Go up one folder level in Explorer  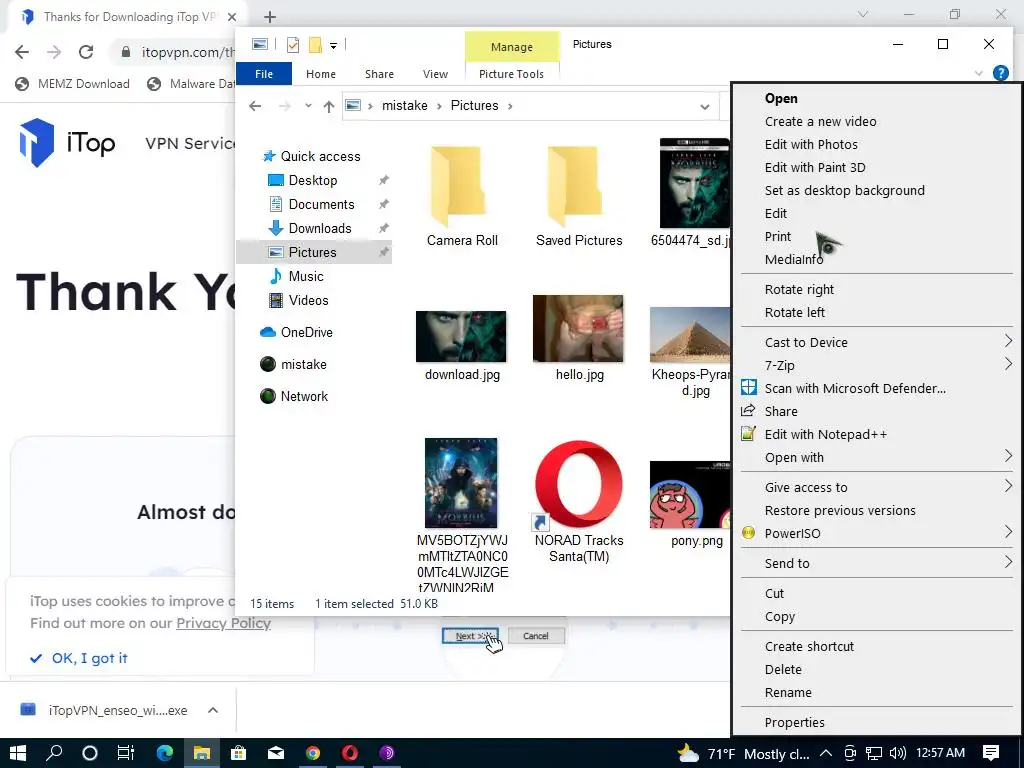pos(328,106)
